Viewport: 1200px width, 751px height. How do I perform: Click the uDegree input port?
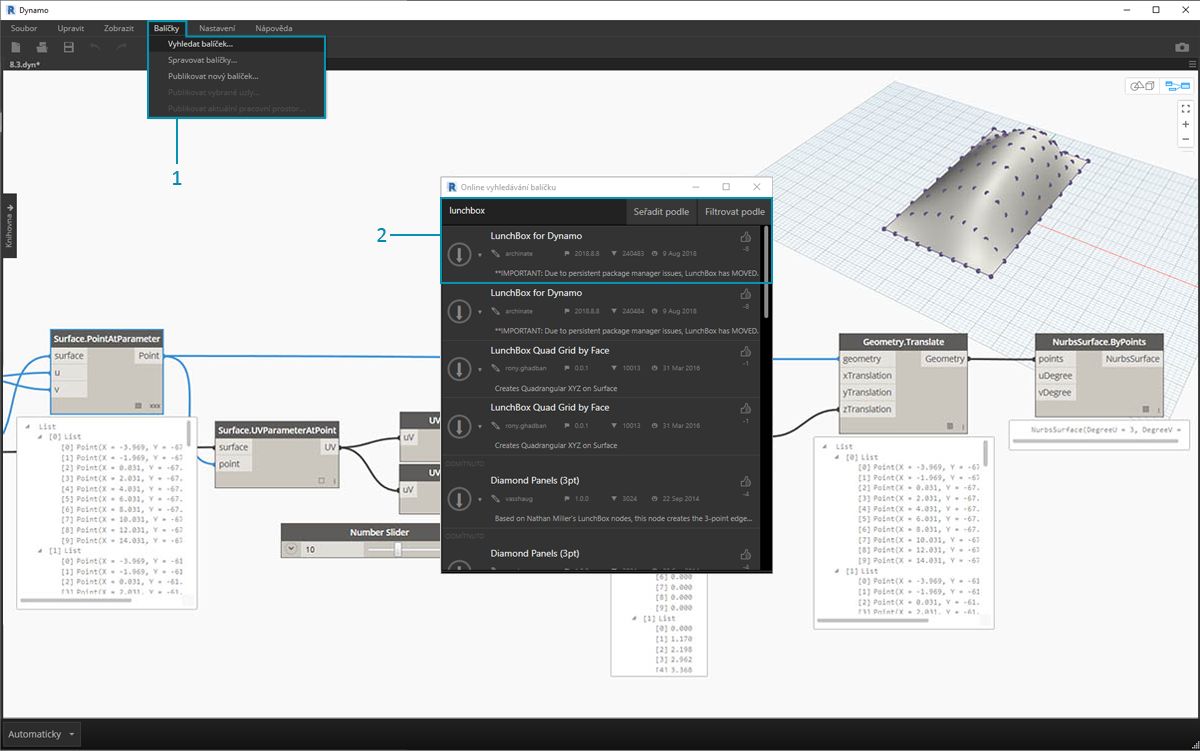[x=1055, y=375]
